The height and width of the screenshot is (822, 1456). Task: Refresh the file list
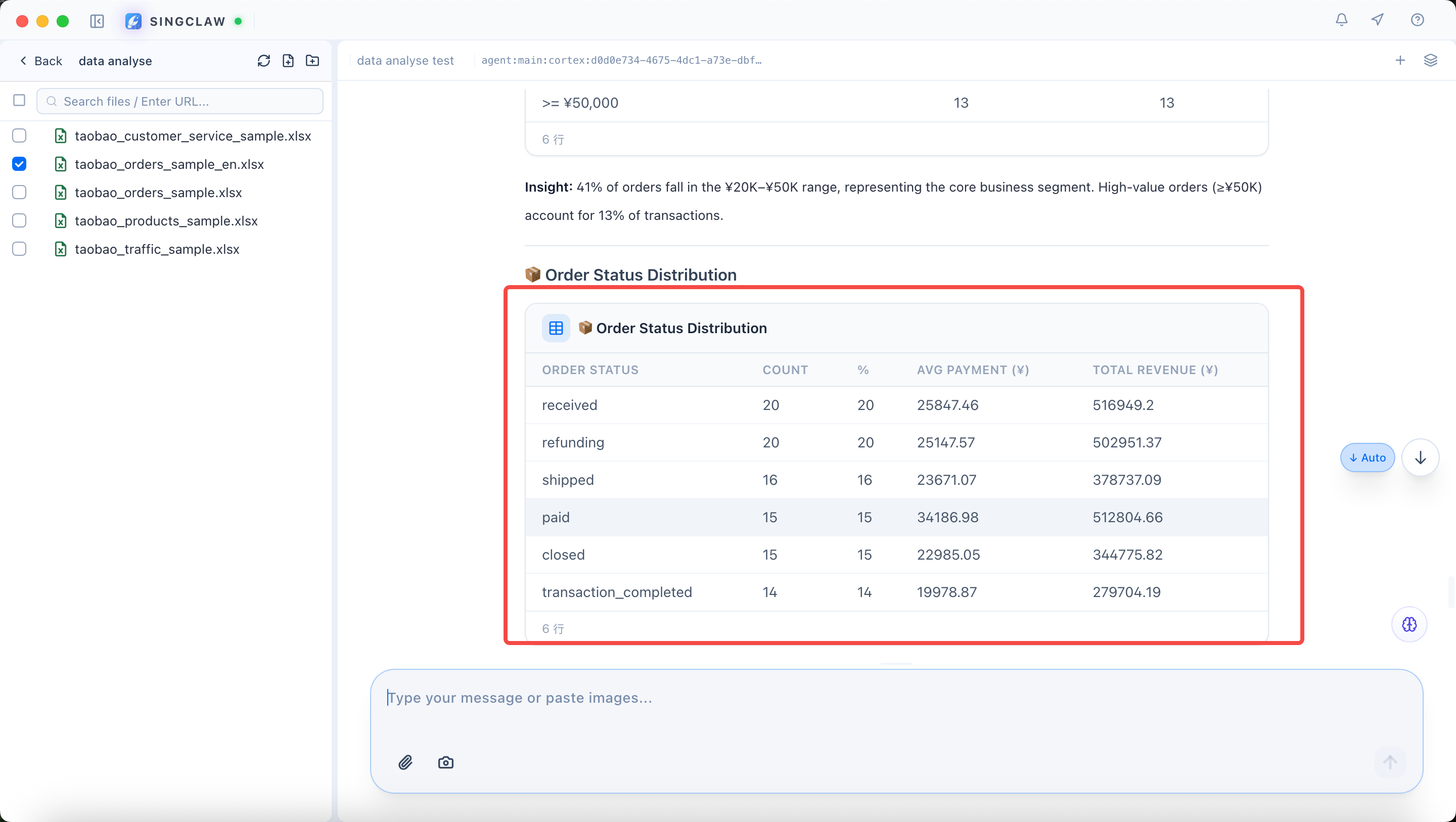pyautogui.click(x=263, y=61)
